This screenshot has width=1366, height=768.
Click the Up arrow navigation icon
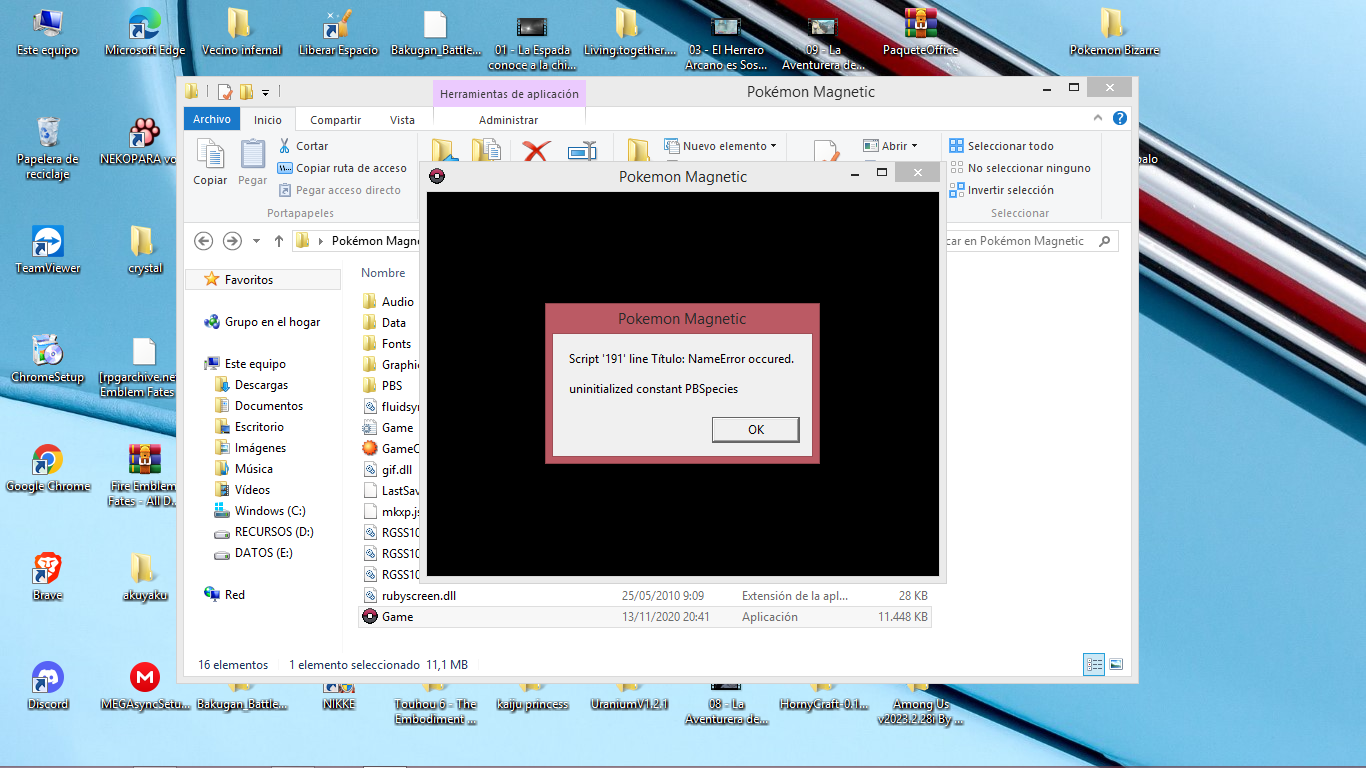click(x=279, y=241)
